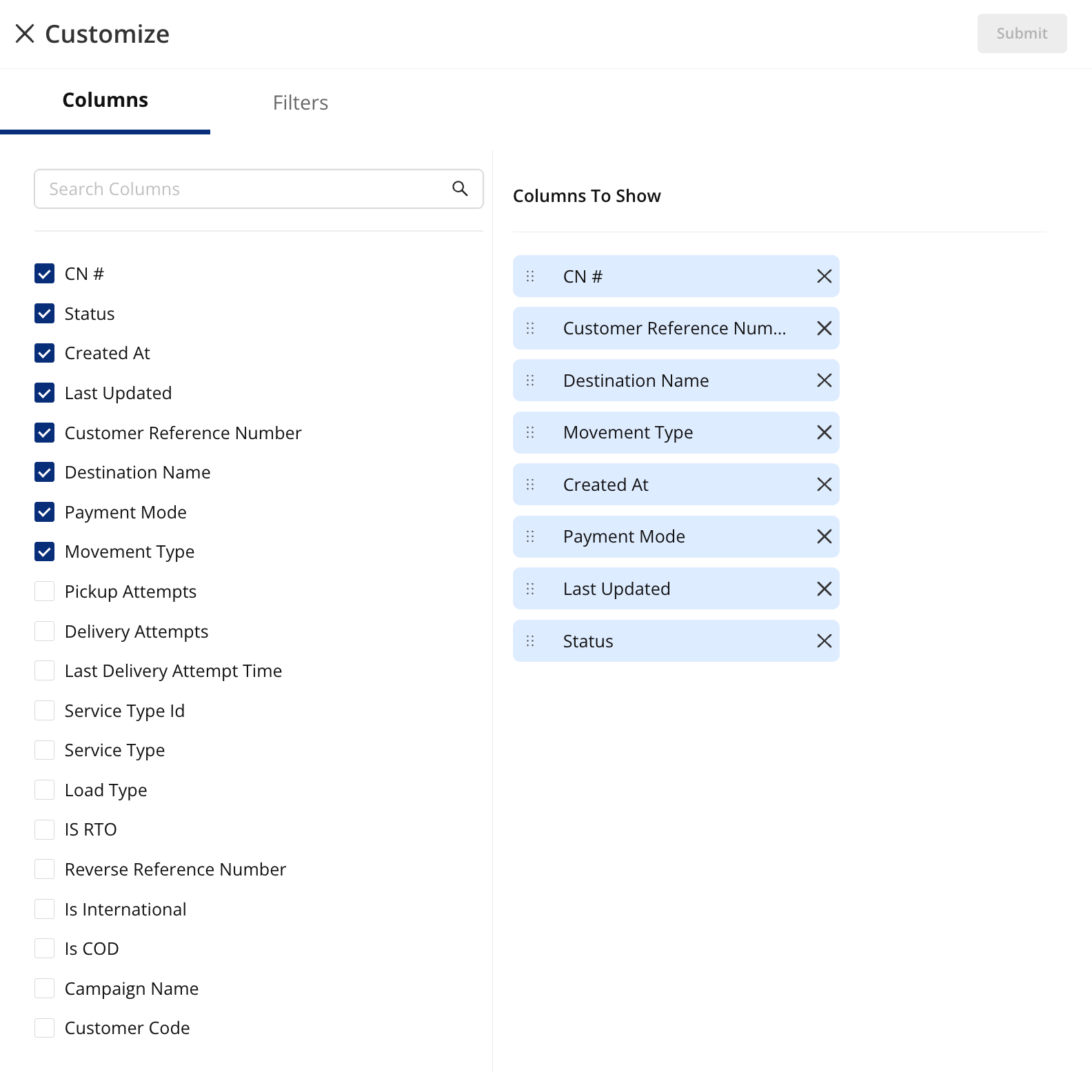
Task: Enable the Campaign Name checkbox
Action: pyautogui.click(x=45, y=989)
